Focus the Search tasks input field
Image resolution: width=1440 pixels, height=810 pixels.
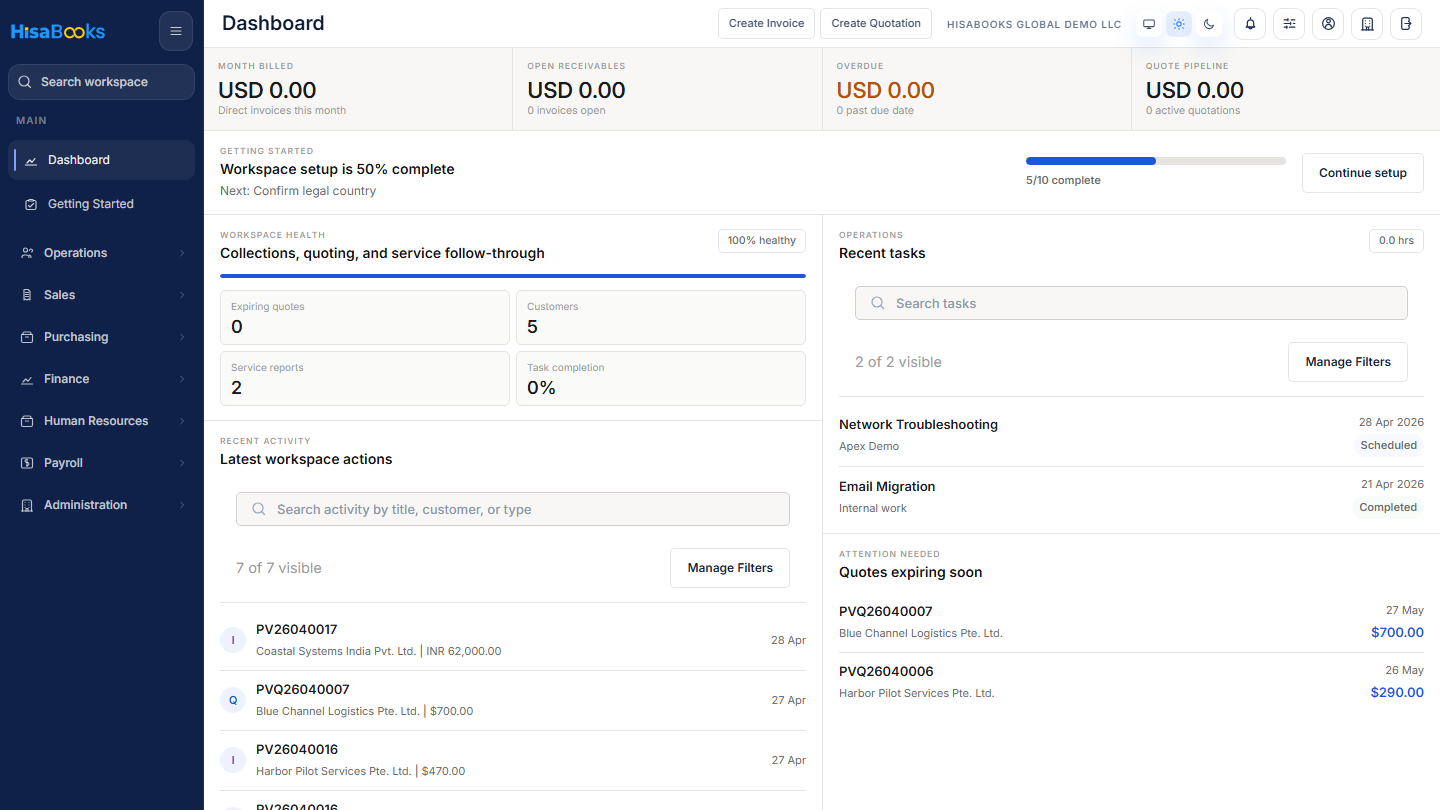click(1131, 303)
